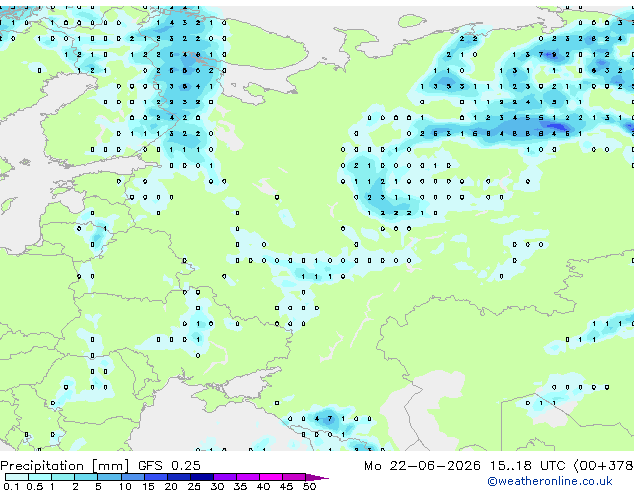Click the '(00+378' forecast offset text
The image size is (634, 490).
(x=603, y=466)
